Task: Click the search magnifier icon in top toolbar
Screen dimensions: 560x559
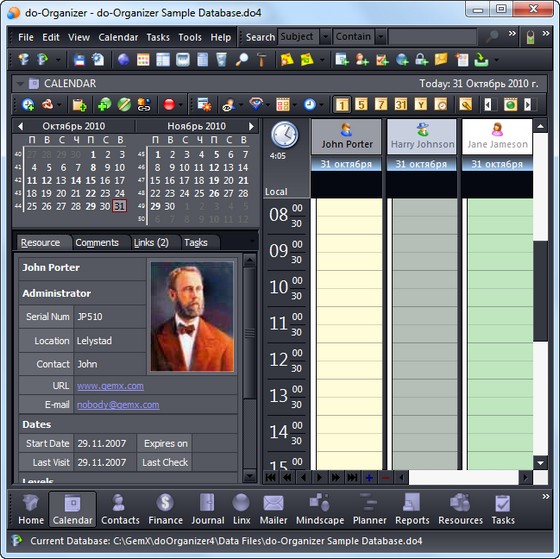Action: coord(493,36)
